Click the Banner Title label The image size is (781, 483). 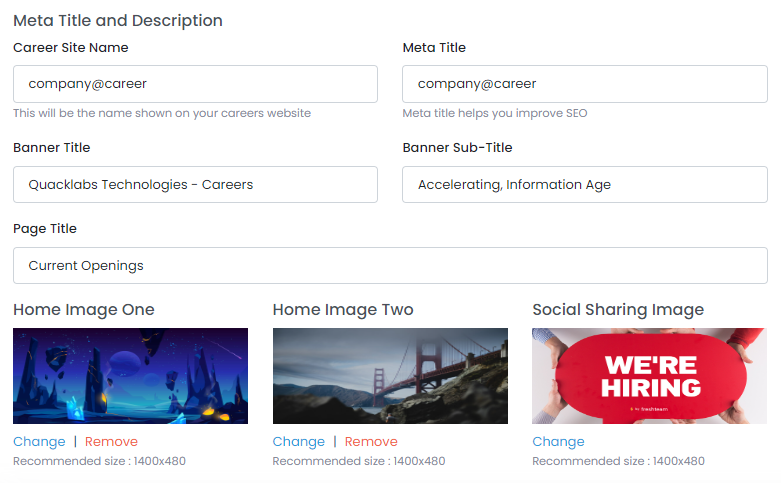pos(51,147)
